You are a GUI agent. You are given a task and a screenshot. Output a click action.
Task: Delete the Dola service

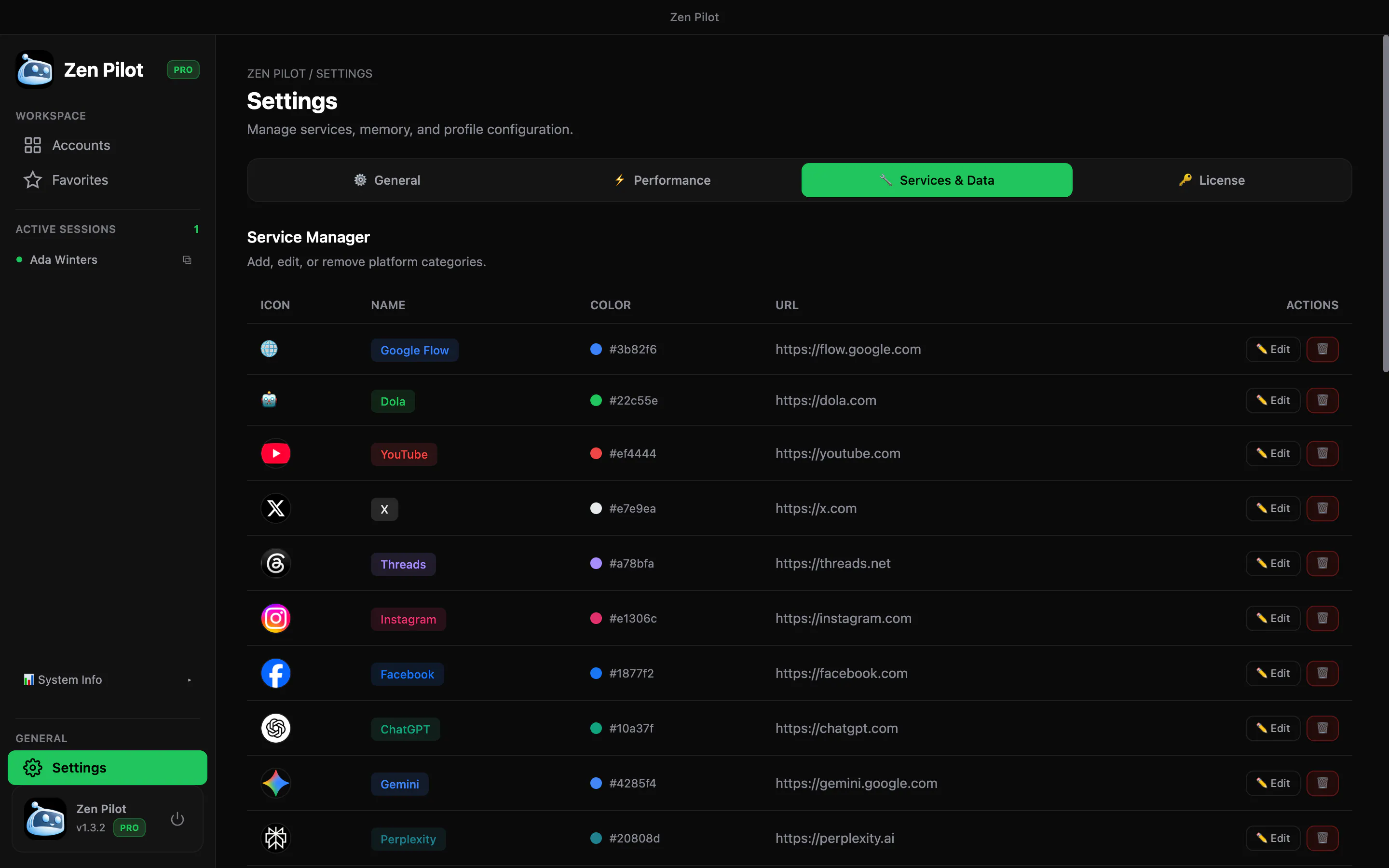1322,400
